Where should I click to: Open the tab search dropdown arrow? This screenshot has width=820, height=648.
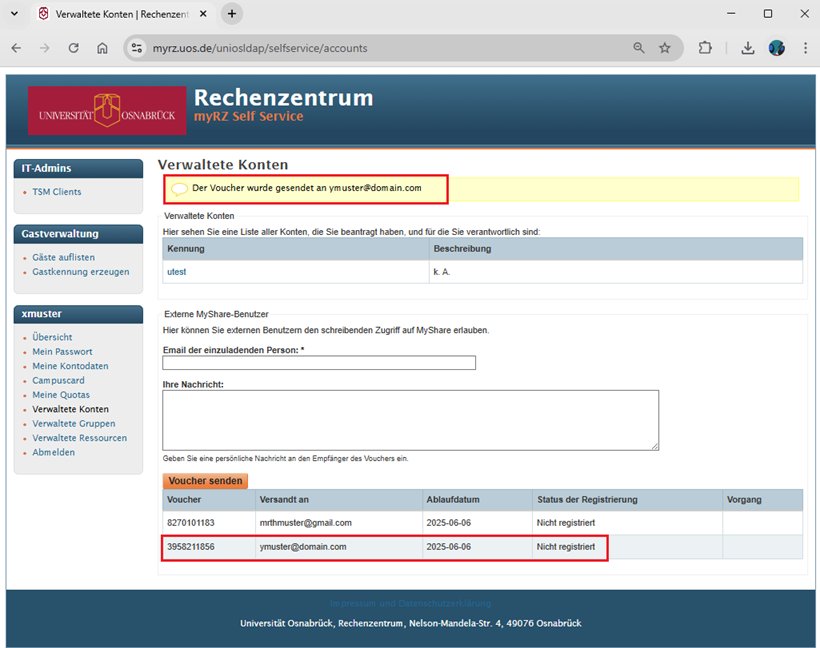tap(16, 14)
